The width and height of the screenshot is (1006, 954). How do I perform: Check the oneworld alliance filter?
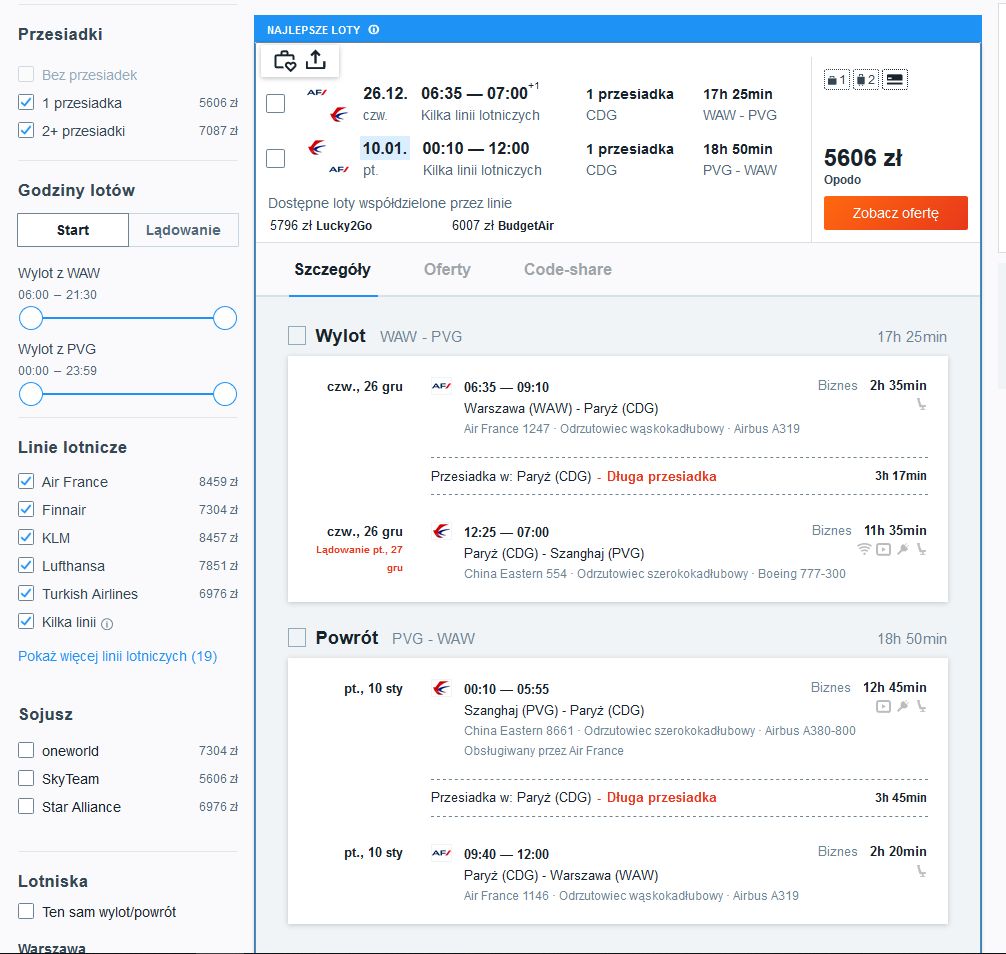click(26, 750)
